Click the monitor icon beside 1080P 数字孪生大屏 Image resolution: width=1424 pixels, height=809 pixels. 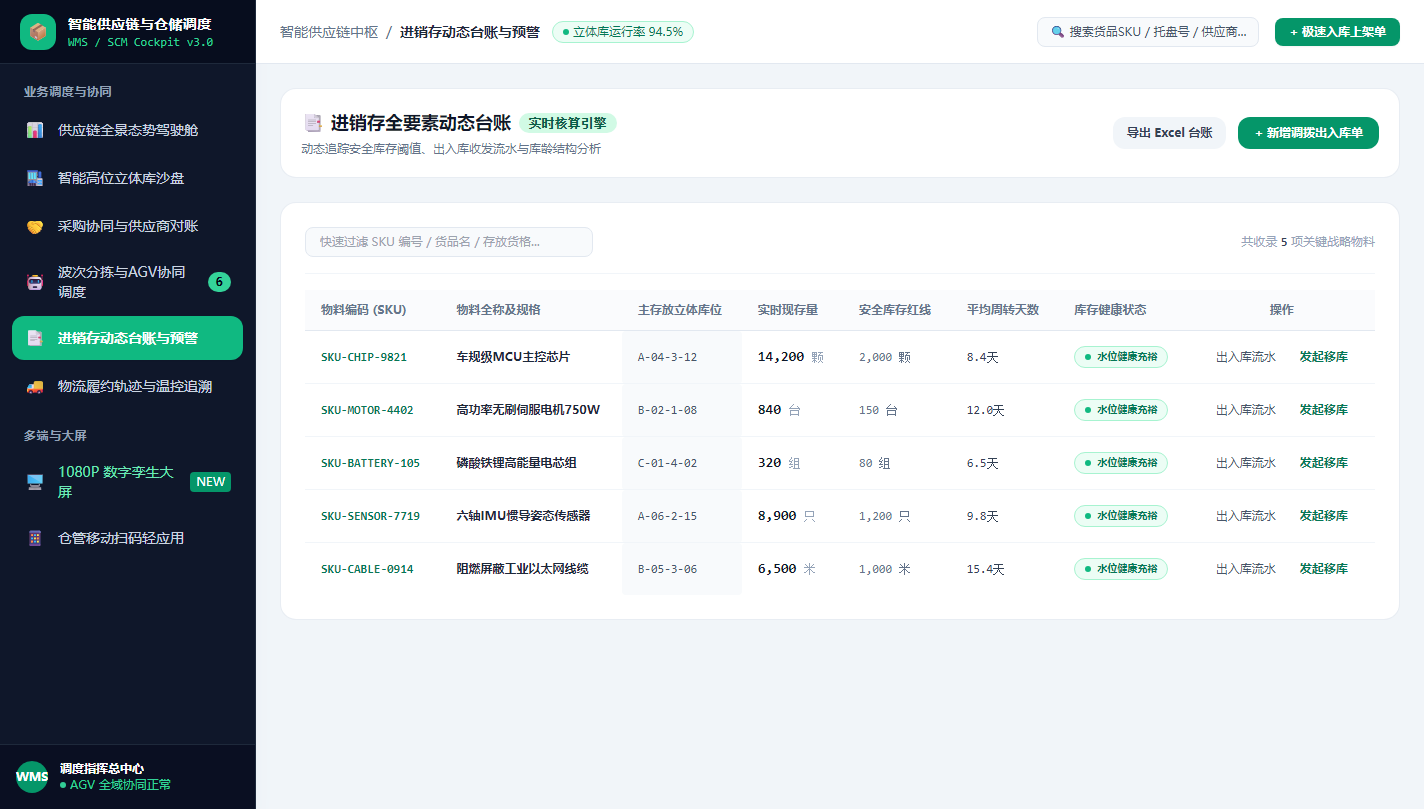[35, 482]
